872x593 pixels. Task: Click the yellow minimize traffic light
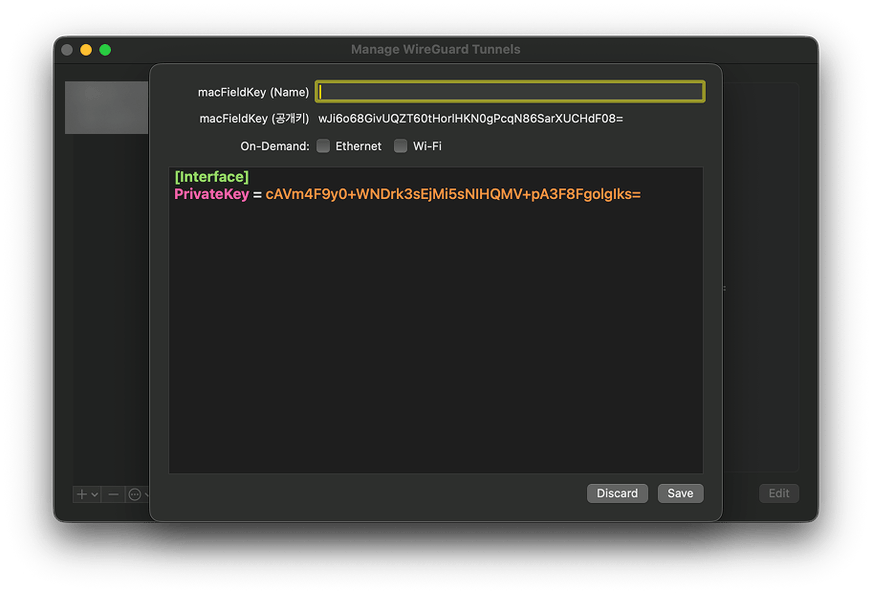coord(85,49)
